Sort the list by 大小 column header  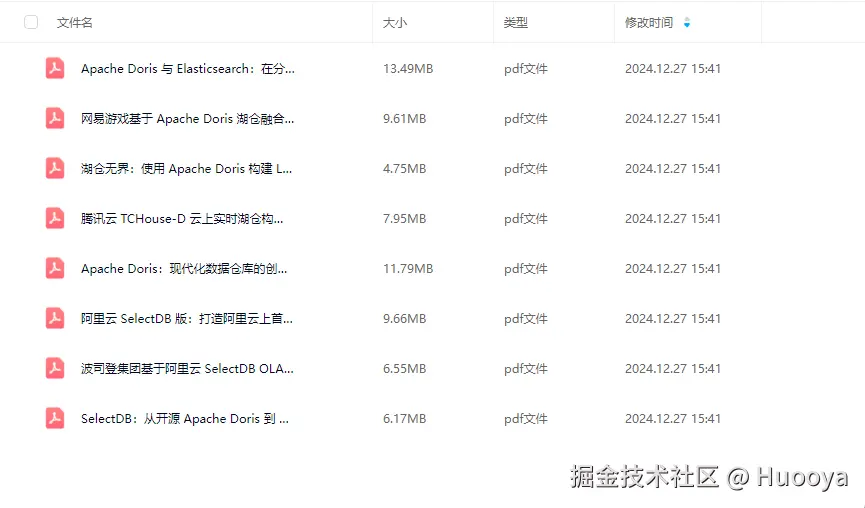[x=395, y=23]
